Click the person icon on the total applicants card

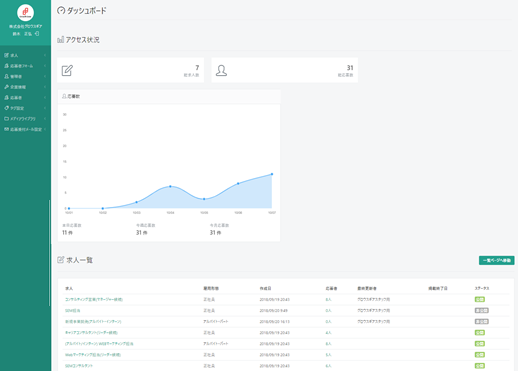221,70
